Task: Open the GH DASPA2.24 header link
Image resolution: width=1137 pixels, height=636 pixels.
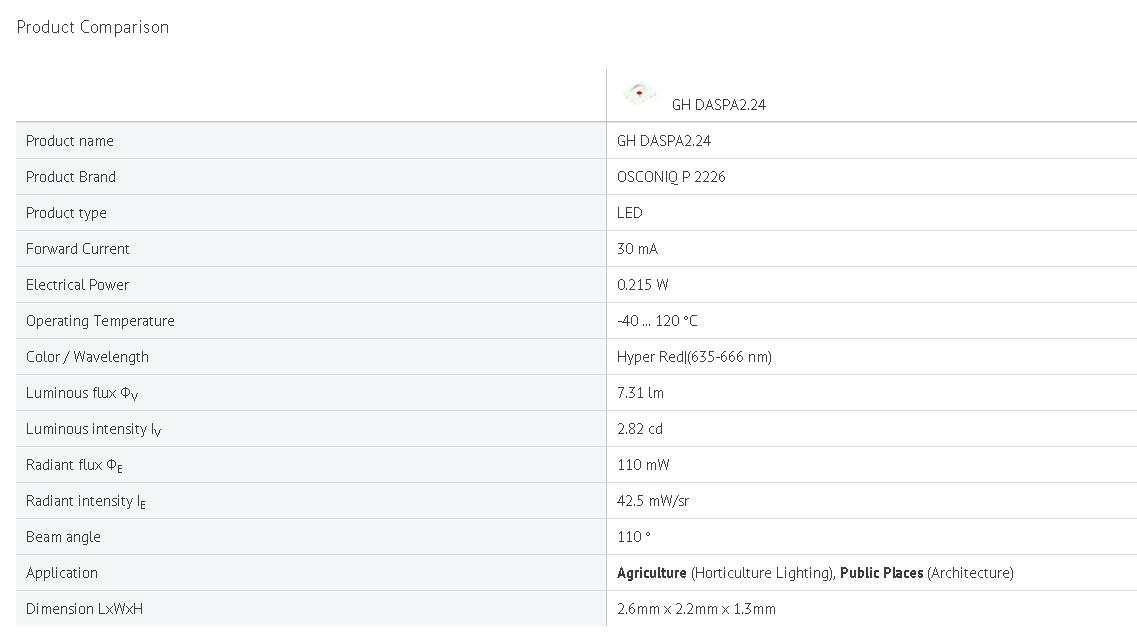Action: click(718, 104)
